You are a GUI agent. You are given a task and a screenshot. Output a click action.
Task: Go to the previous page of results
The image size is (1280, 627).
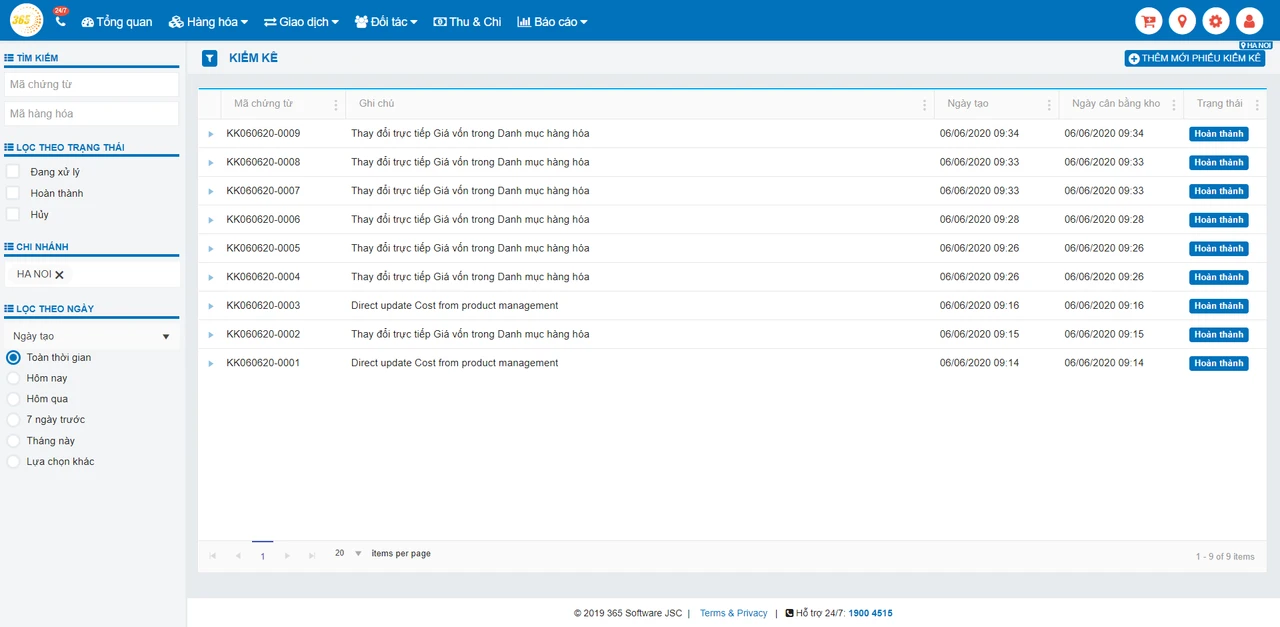237,555
